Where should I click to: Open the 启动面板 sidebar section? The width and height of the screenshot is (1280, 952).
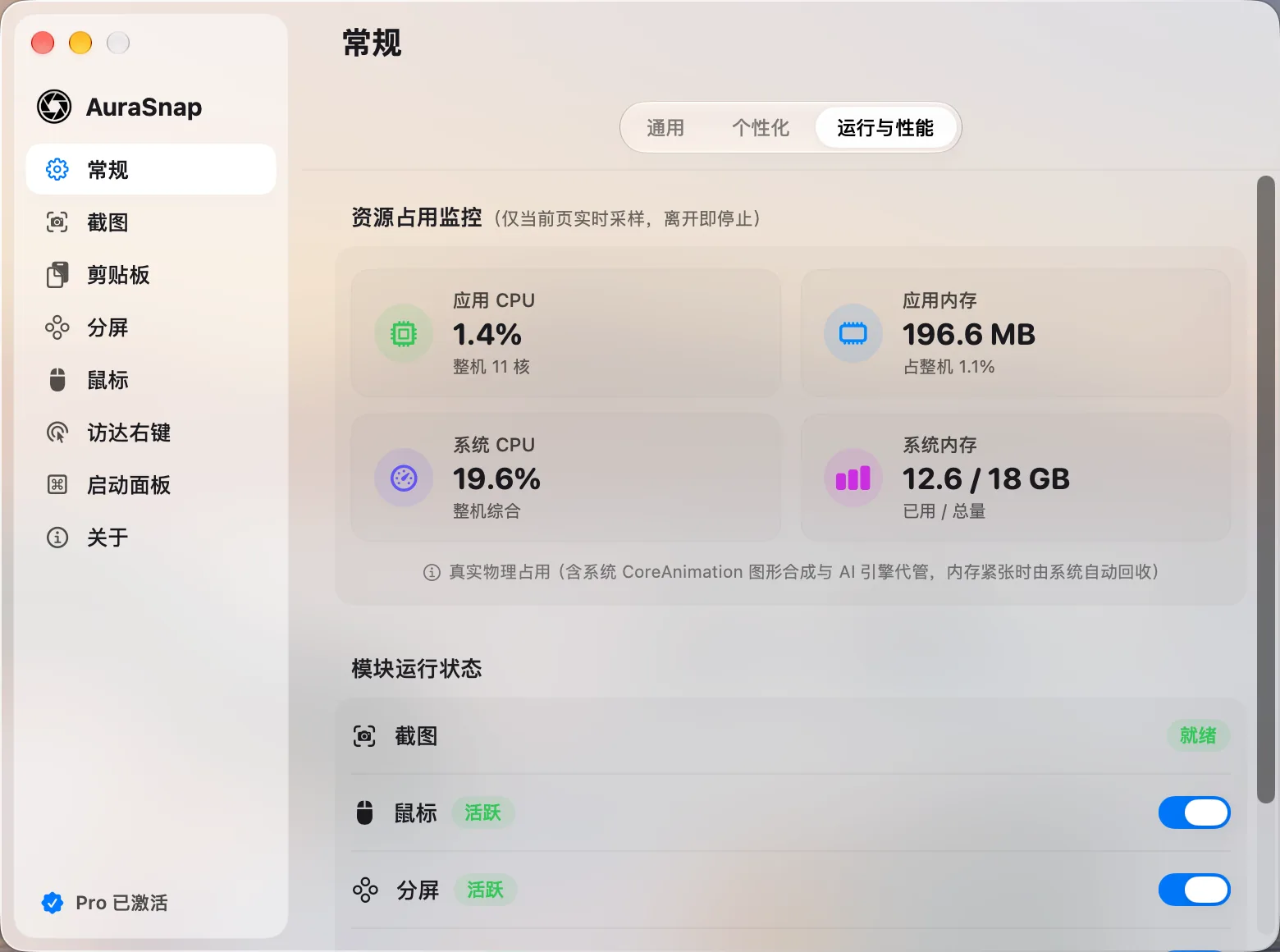coord(151,484)
